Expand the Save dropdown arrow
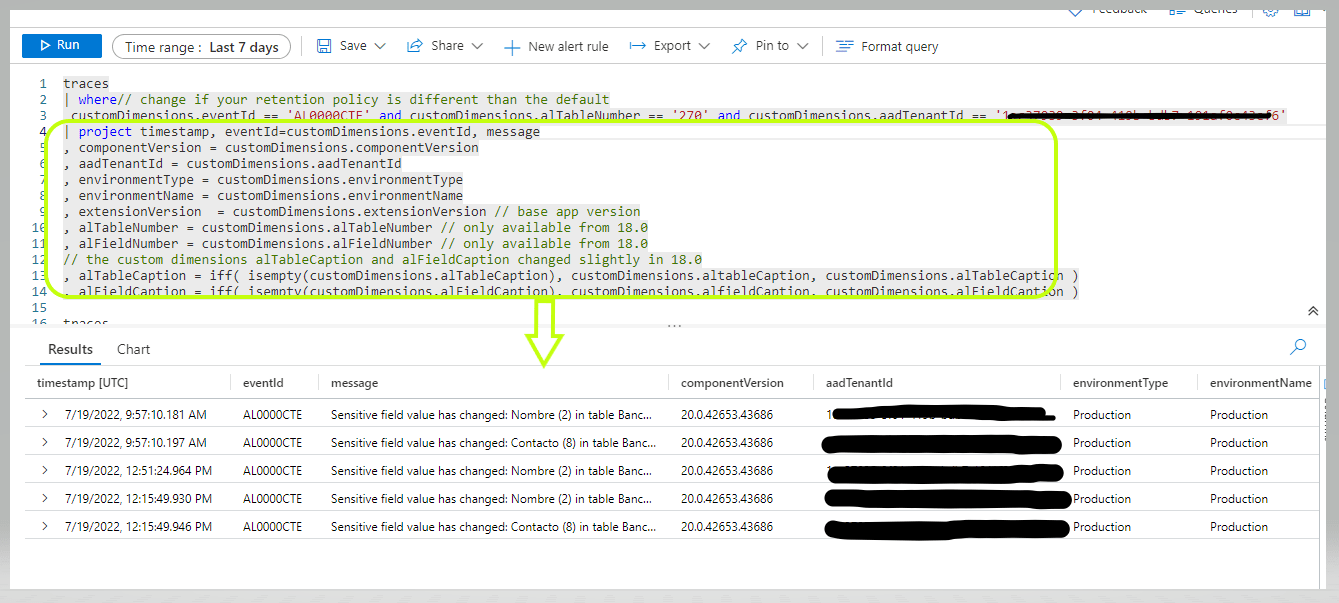 pos(380,47)
